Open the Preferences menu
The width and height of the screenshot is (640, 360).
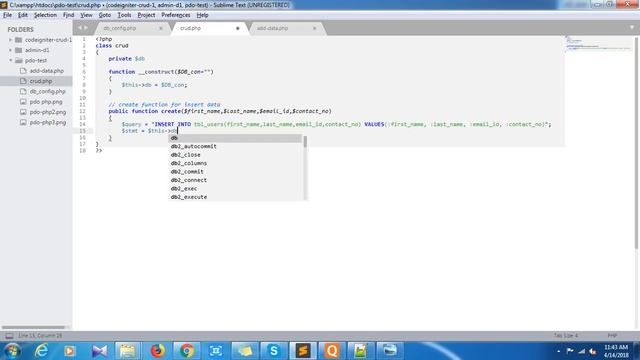(176, 15)
